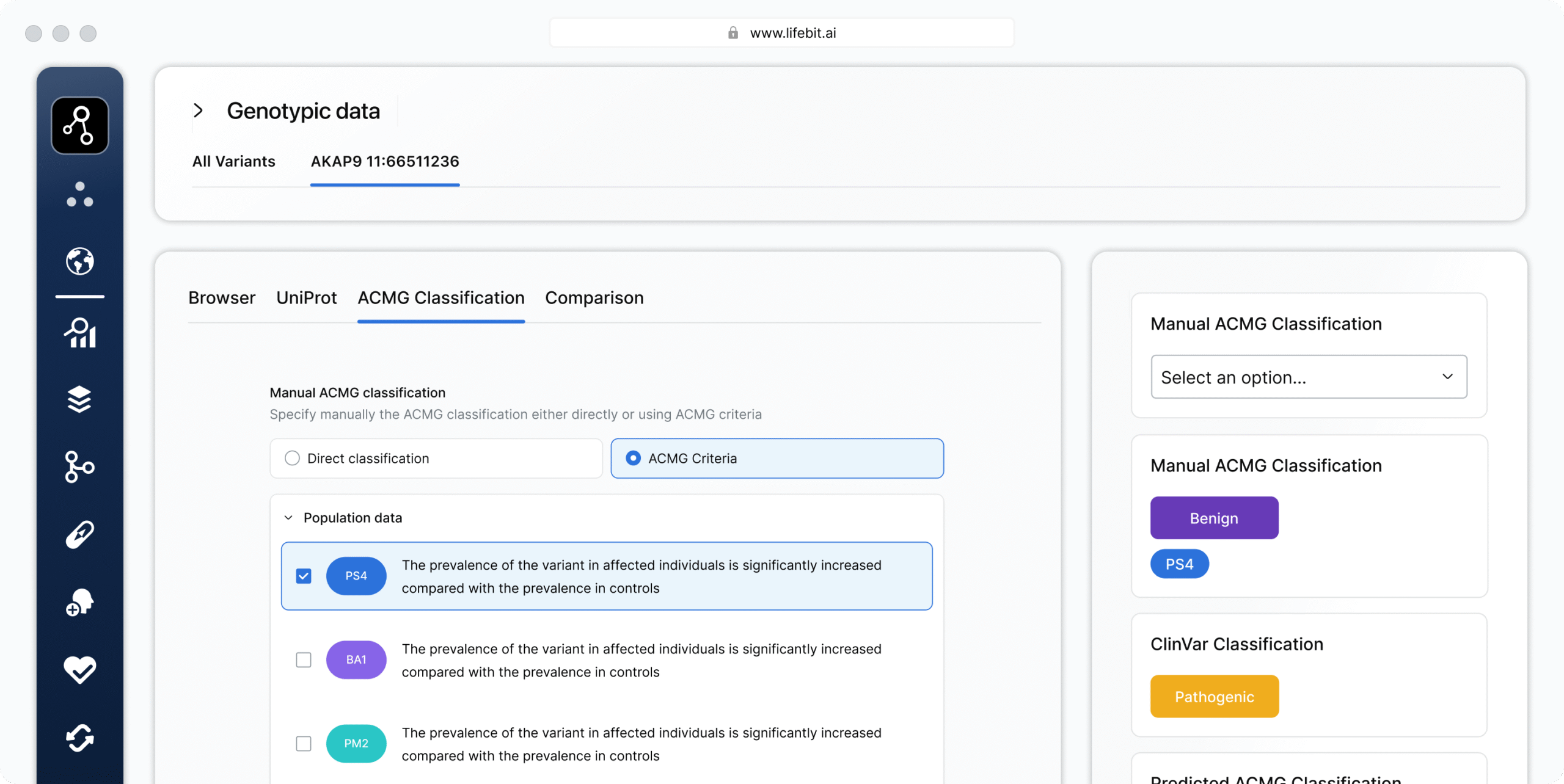Click the yellow Pathogenic badge
Viewport: 1564px width, 784px height.
(1214, 696)
